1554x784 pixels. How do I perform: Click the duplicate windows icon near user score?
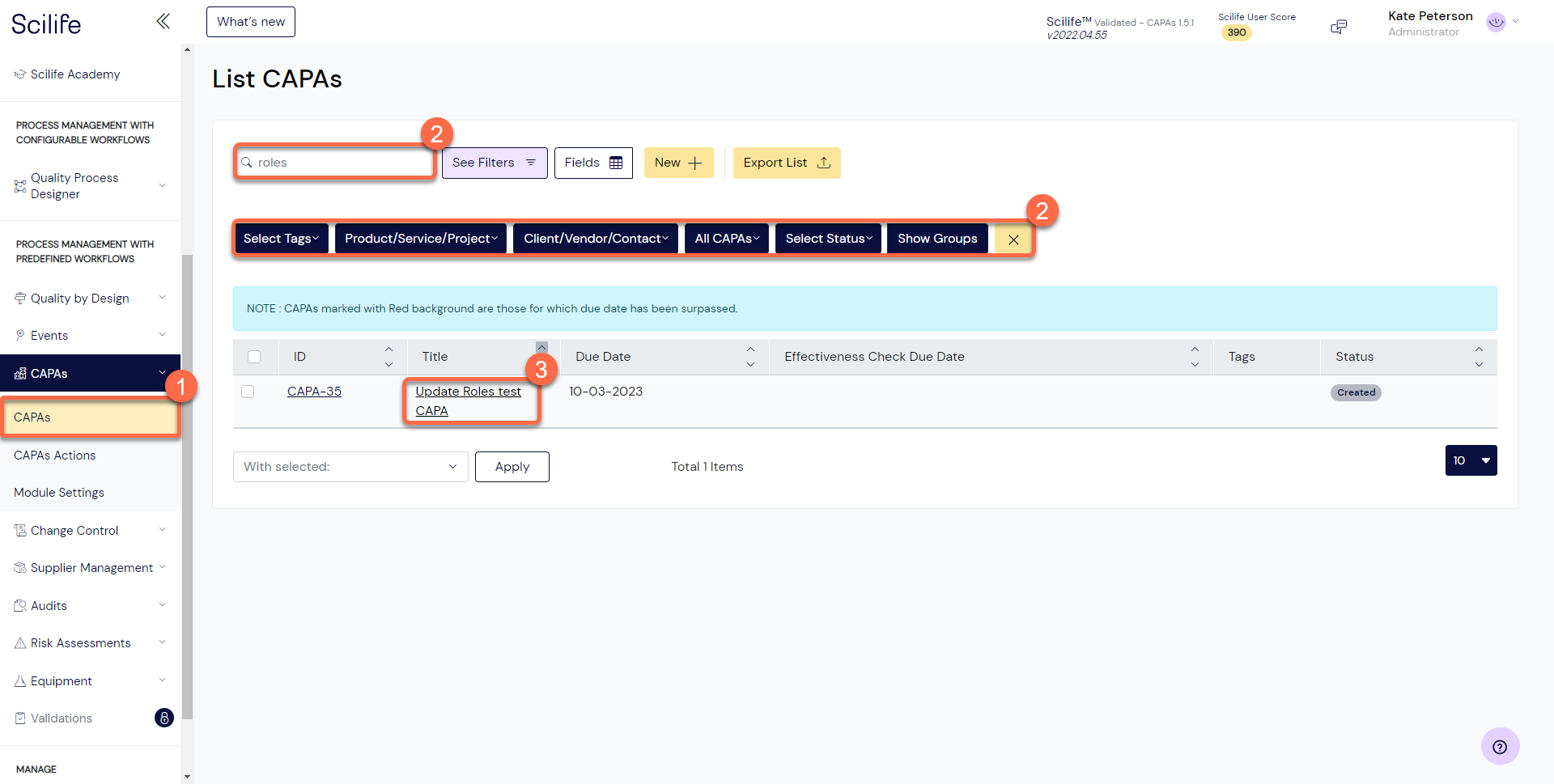(1339, 26)
